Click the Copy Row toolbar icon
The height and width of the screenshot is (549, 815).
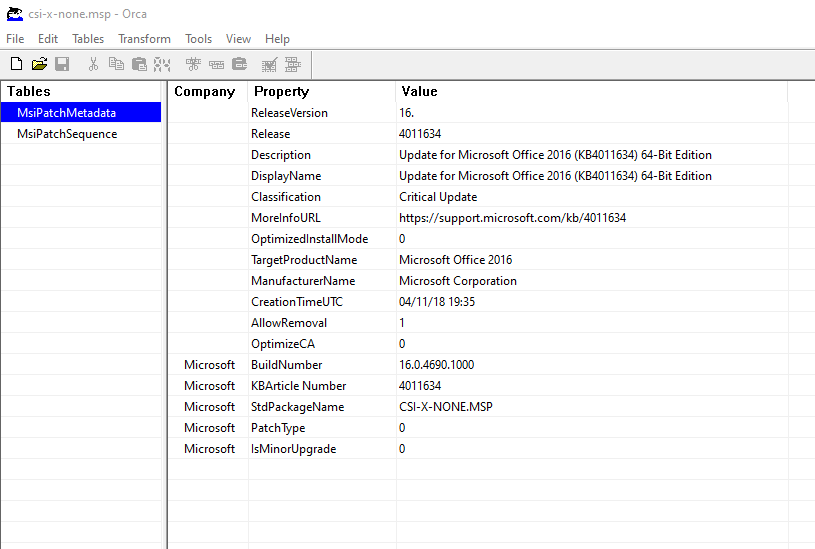coord(216,64)
